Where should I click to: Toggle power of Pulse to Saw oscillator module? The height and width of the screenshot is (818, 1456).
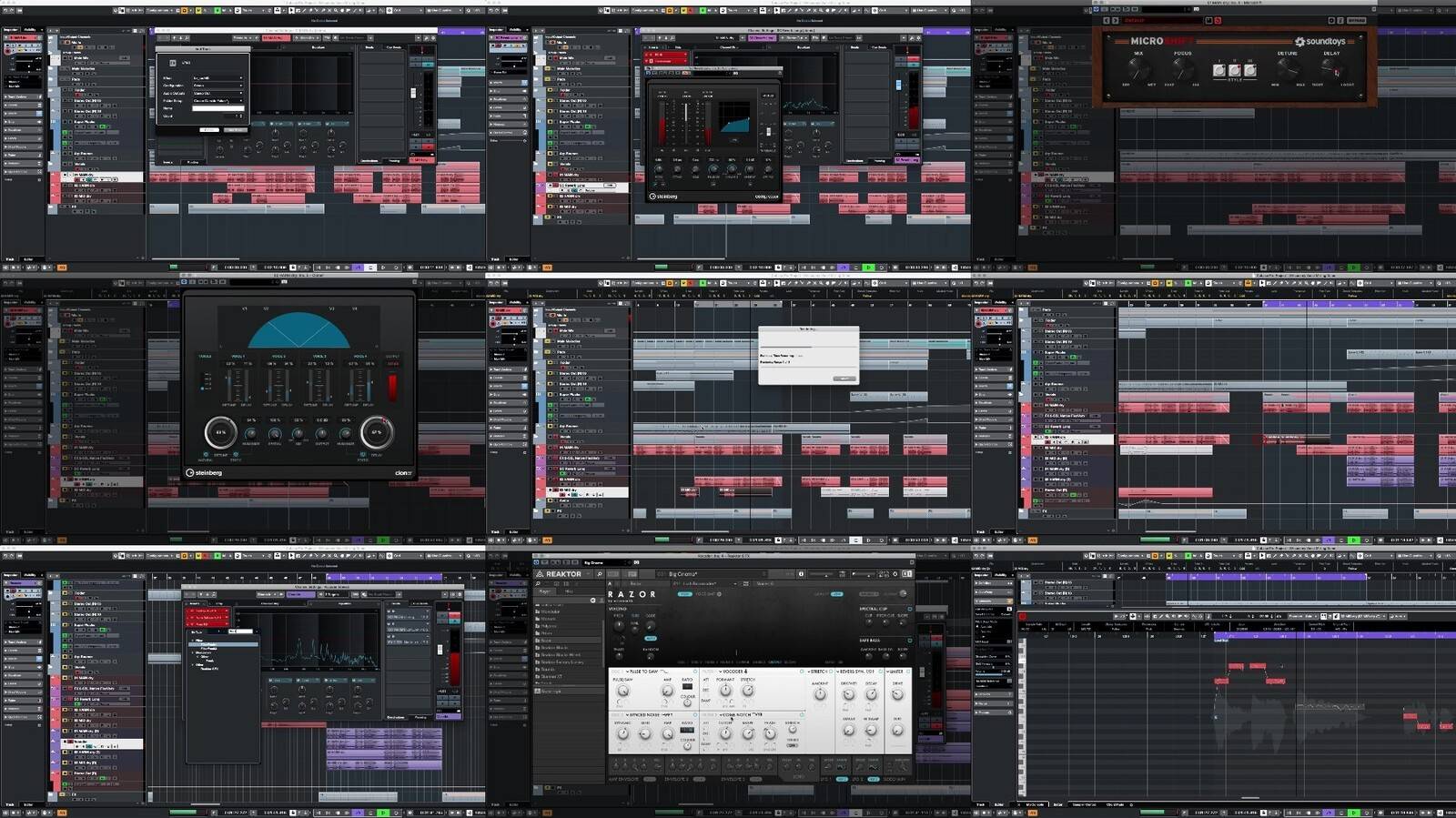tap(695, 672)
